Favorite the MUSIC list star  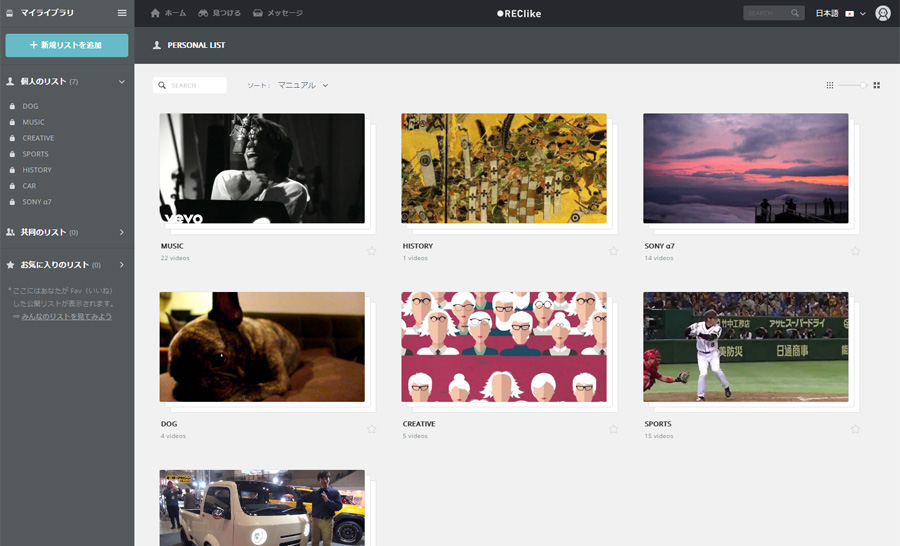point(371,251)
